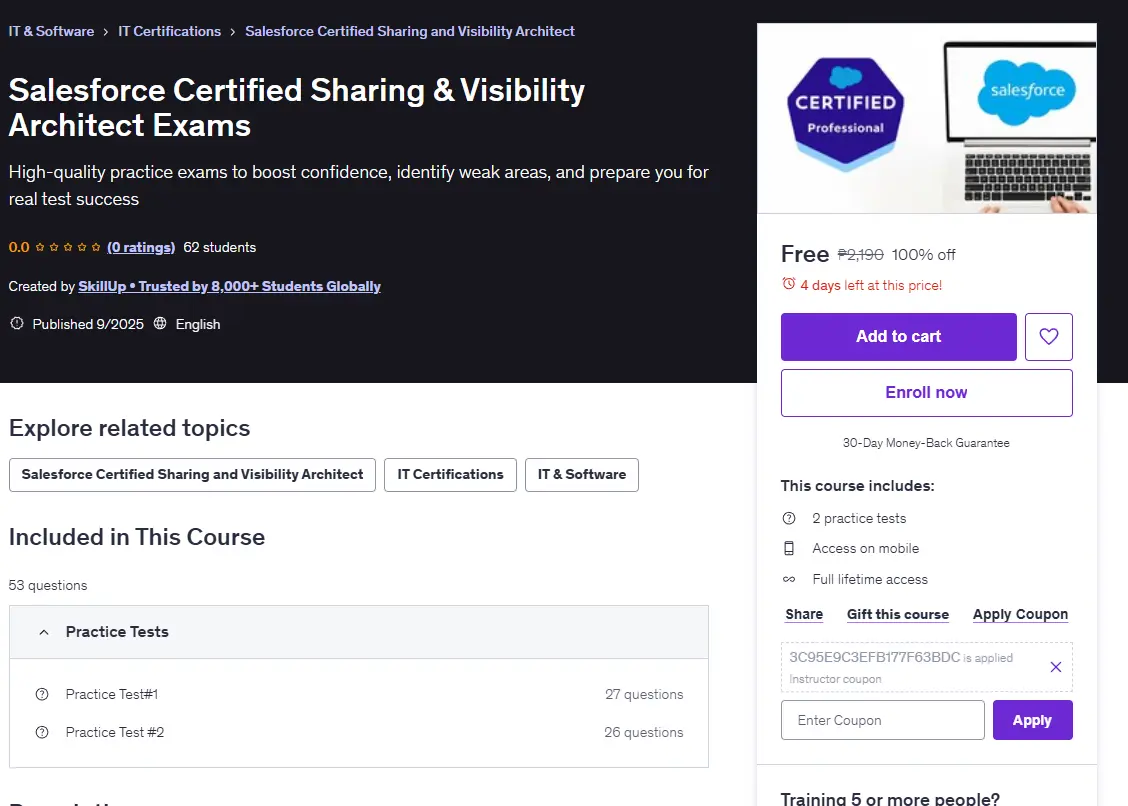Click Gift this course
The height and width of the screenshot is (806, 1128).
(x=898, y=614)
